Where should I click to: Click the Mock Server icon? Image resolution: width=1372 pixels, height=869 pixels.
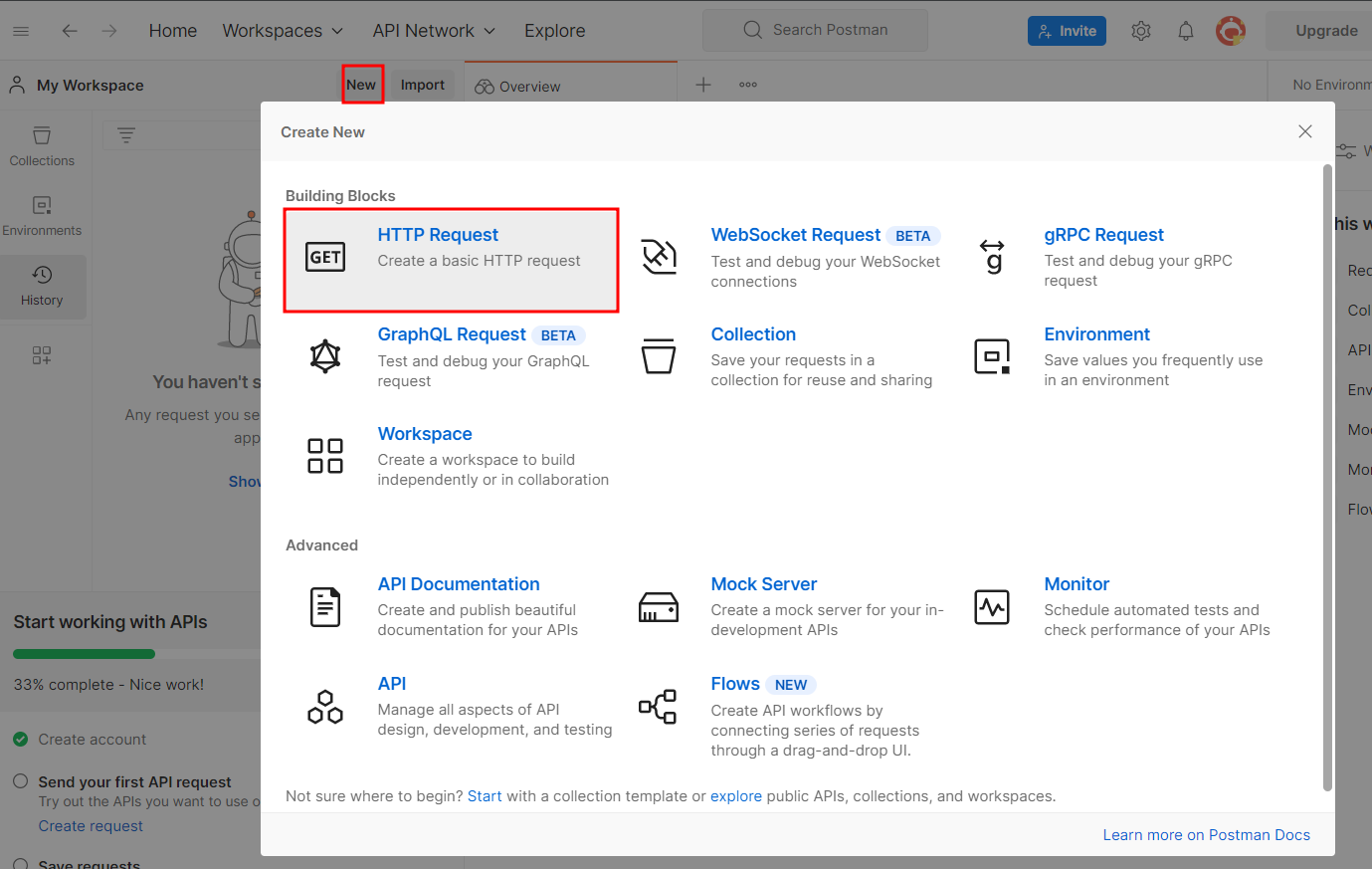click(659, 606)
